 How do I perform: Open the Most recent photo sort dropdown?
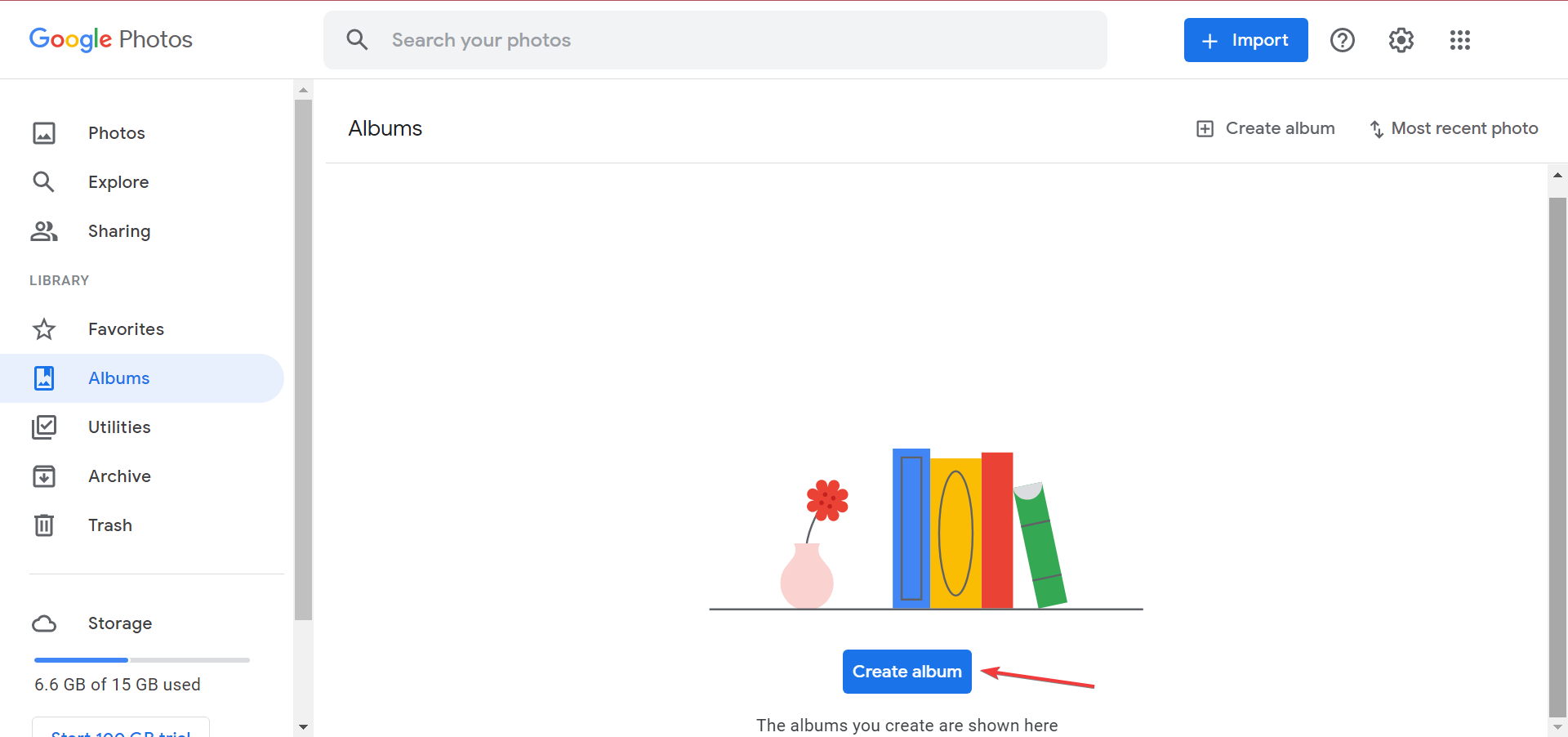(x=1454, y=128)
